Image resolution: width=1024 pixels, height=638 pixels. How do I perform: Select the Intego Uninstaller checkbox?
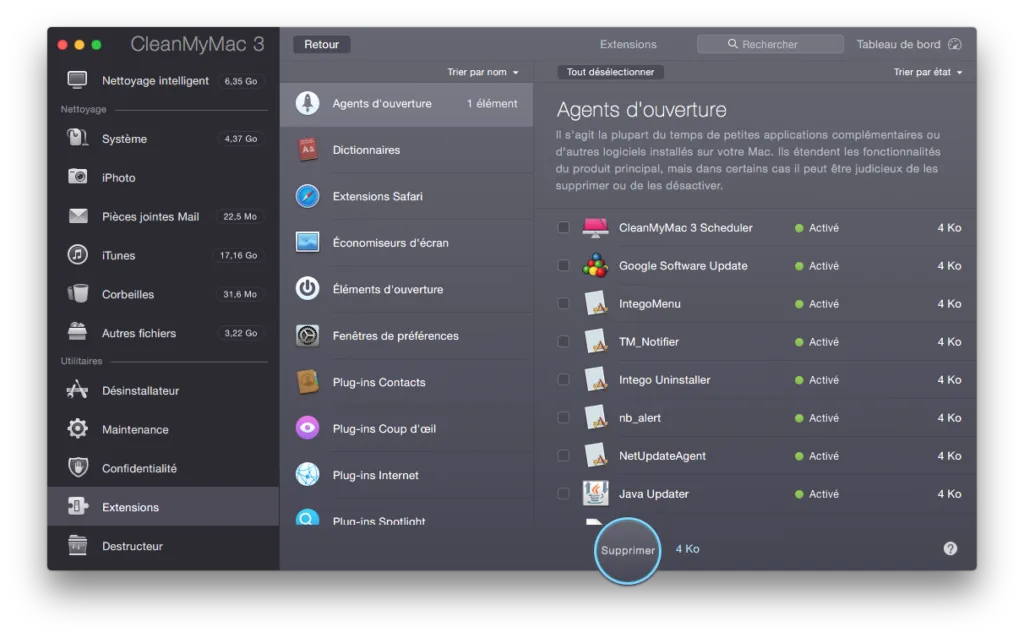pyautogui.click(x=563, y=379)
